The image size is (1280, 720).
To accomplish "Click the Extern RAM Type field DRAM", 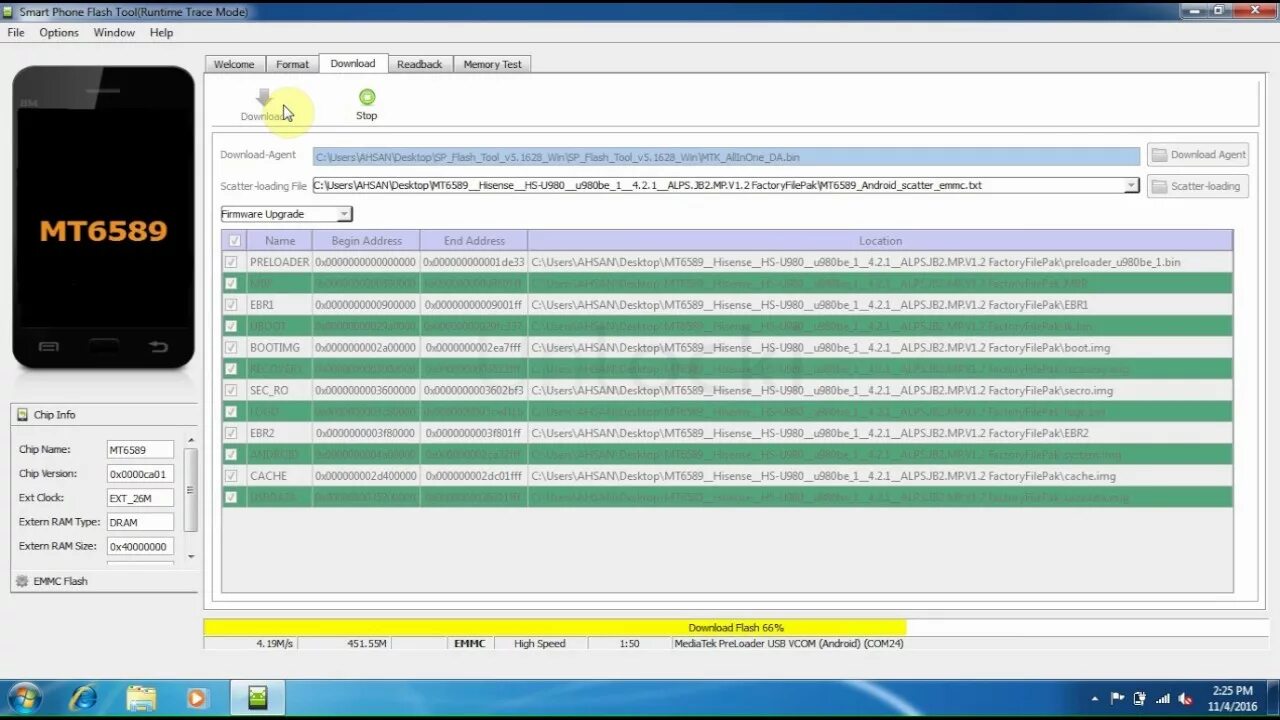I will pyautogui.click(x=140, y=522).
